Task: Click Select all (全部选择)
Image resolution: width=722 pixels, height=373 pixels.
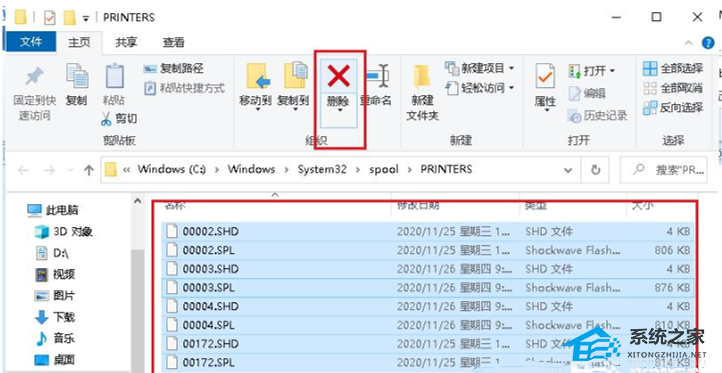Action: [x=673, y=69]
